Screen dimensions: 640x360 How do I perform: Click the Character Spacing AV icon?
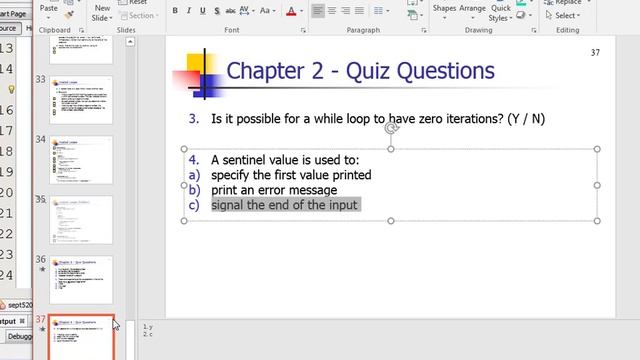(x=244, y=11)
